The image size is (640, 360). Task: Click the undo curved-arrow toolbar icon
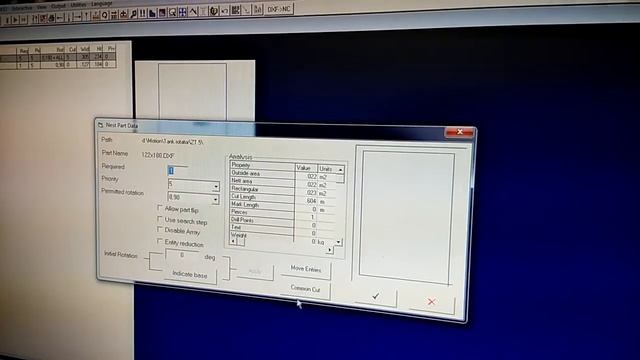pyautogui.click(x=224, y=11)
